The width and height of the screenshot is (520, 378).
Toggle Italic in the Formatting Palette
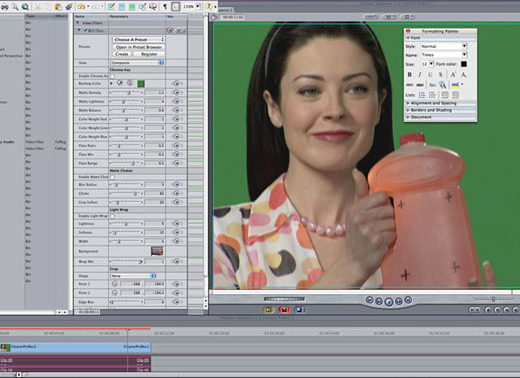click(x=420, y=75)
